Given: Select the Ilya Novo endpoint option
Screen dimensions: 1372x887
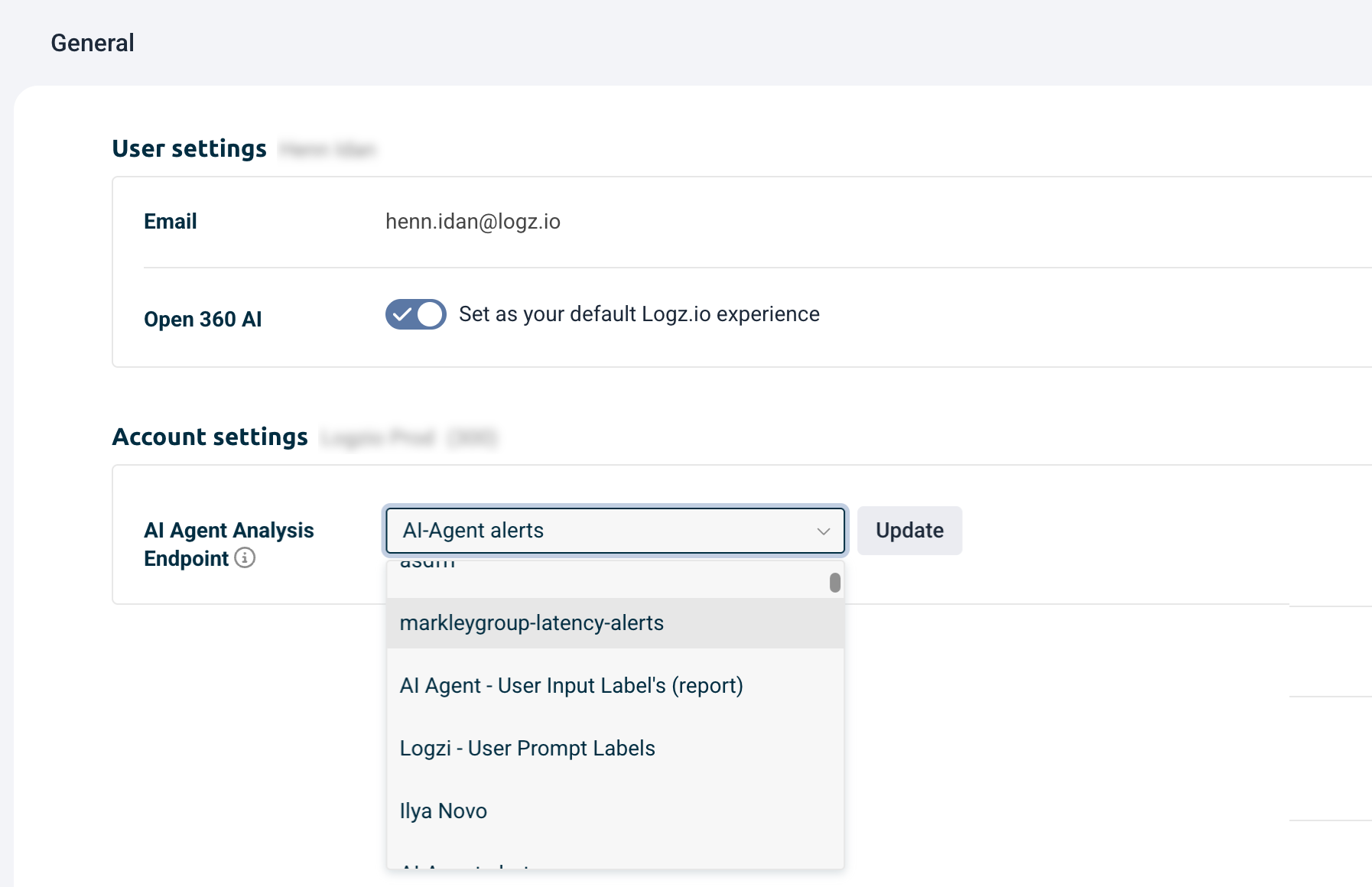Looking at the screenshot, I should tap(443, 811).
